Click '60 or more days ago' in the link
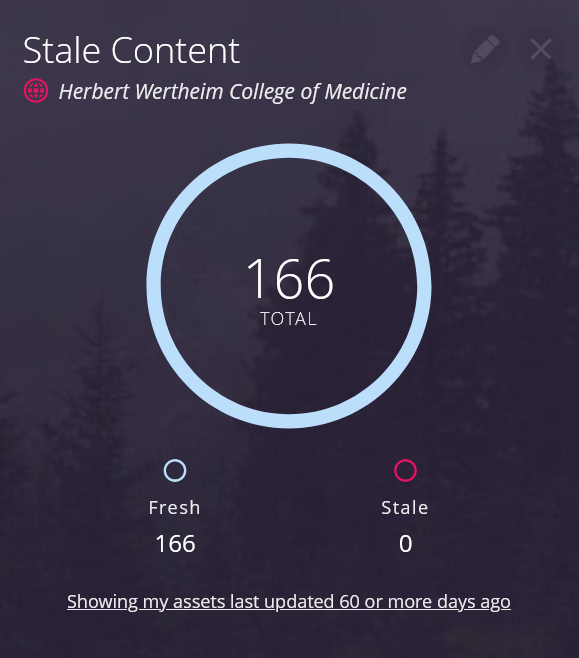This screenshot has height=658, width=579. click(x=425, y=601)
